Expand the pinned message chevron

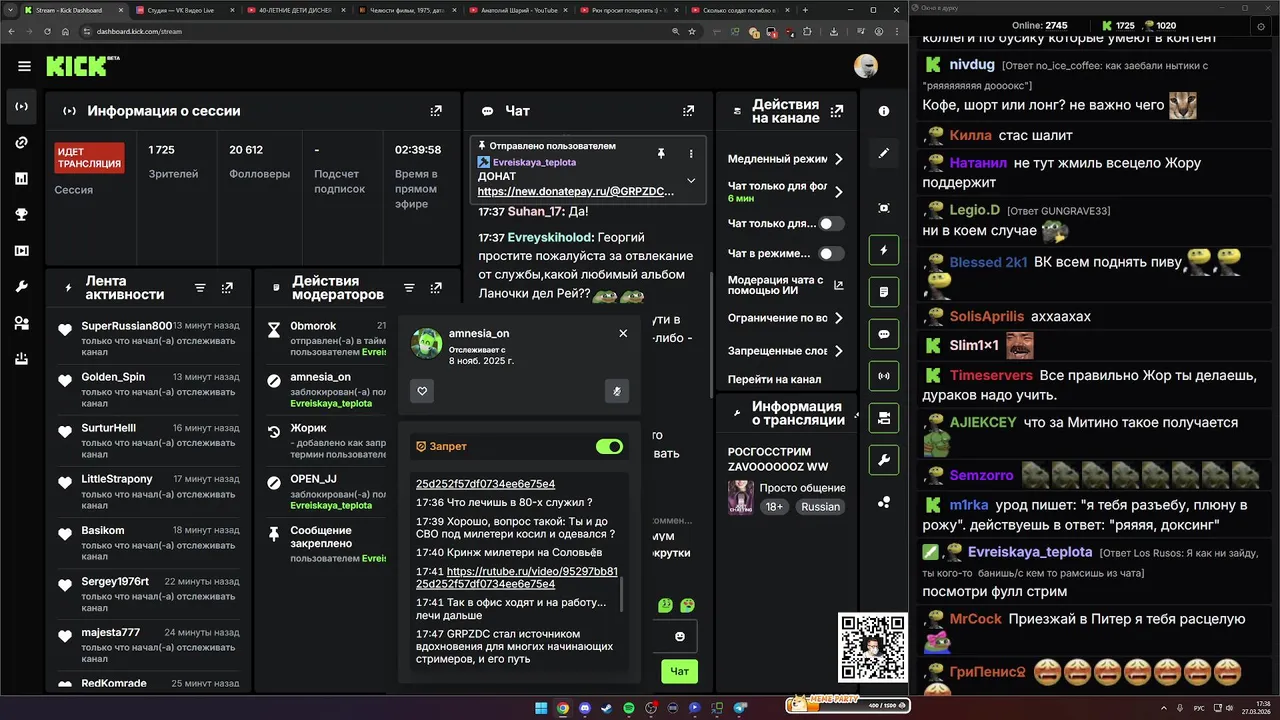690,181
